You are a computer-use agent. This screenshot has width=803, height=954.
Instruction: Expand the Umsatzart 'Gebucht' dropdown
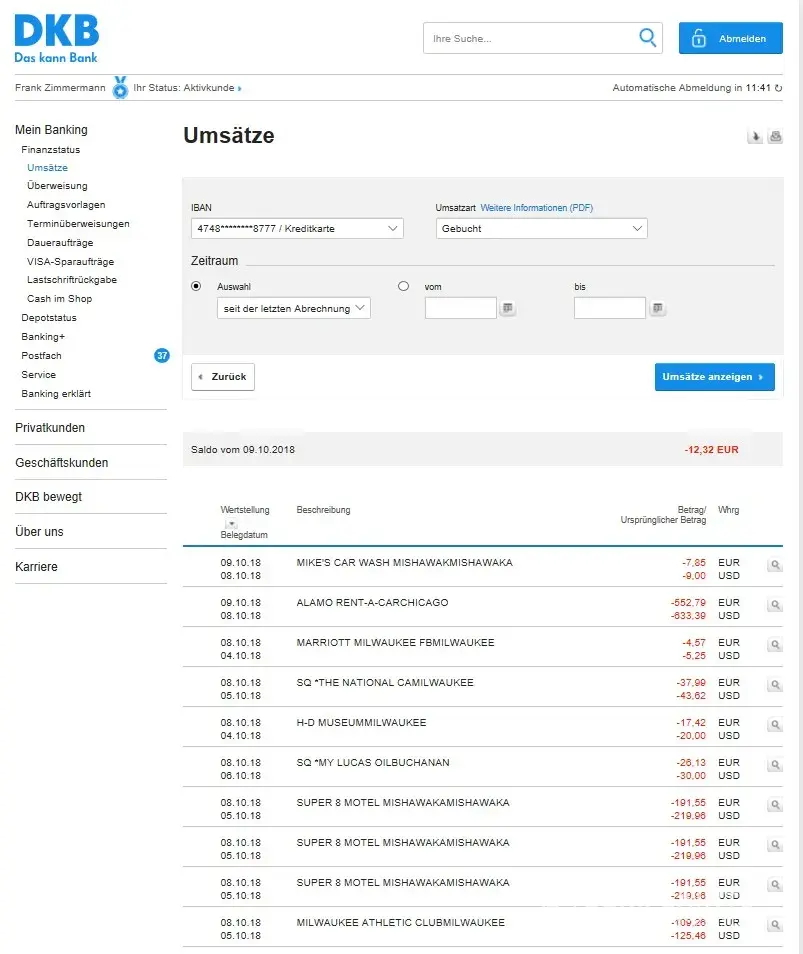pos(541,229)
